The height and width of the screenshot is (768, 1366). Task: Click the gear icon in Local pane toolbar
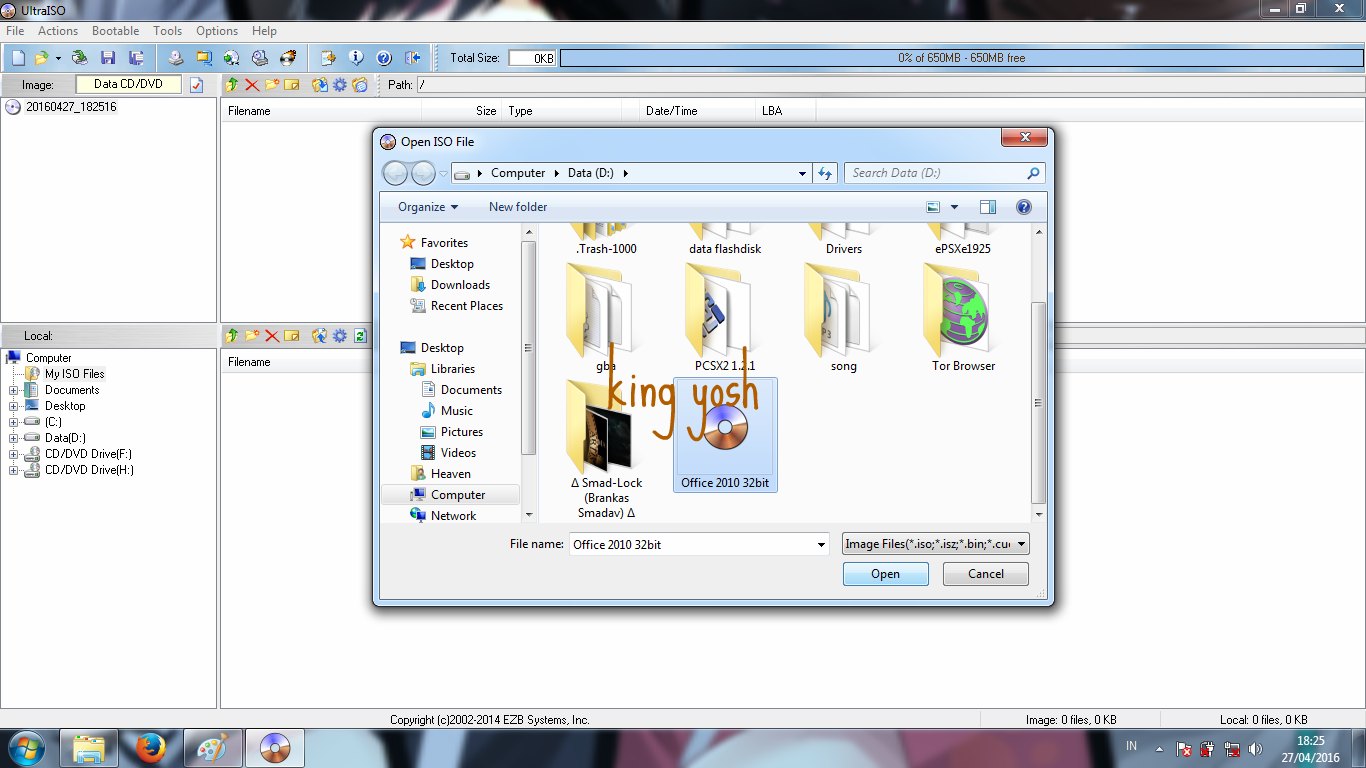340,336
